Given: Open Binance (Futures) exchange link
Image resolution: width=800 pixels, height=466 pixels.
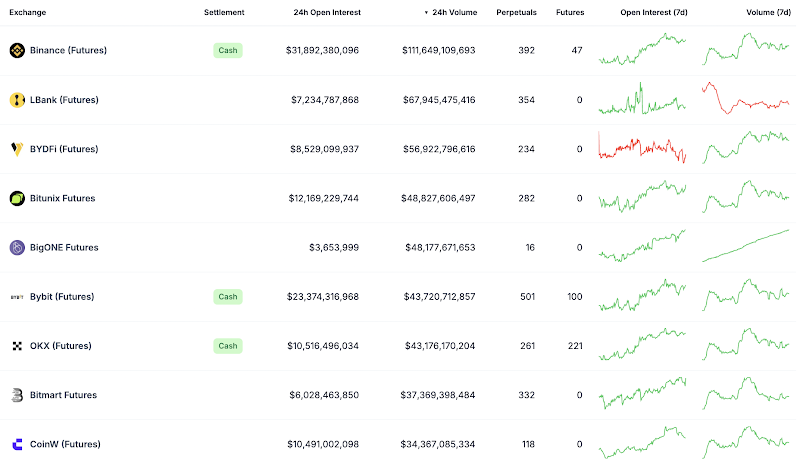Looking at the screenshot, I should point(68,51).
